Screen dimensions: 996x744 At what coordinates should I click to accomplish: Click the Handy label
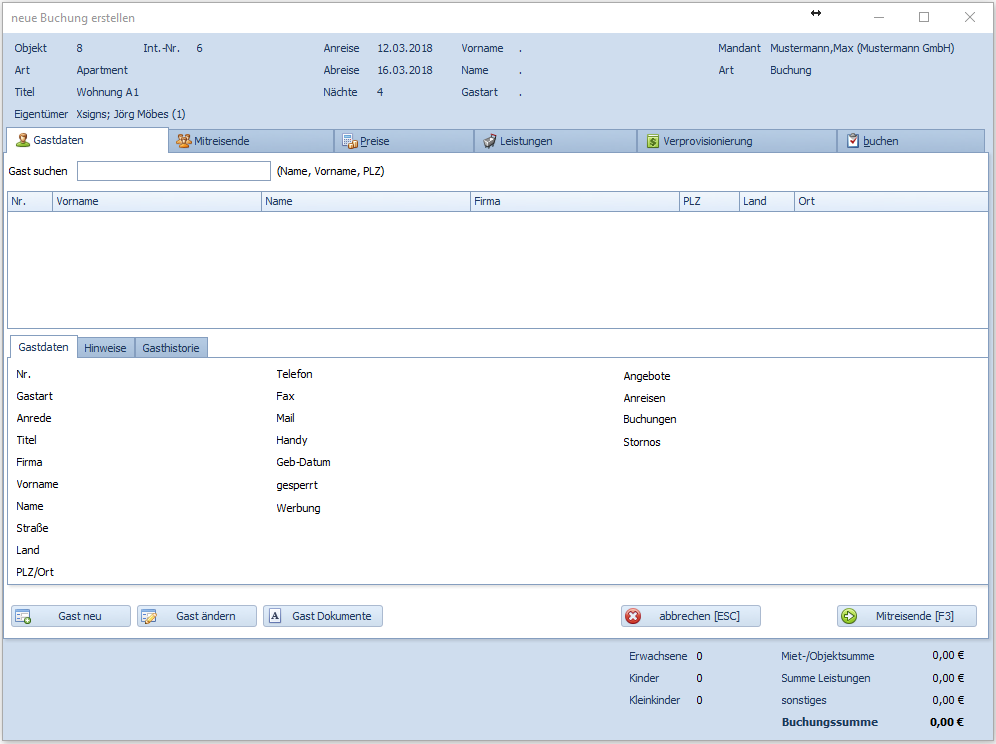pyautogui.click(x=292, y=440)
